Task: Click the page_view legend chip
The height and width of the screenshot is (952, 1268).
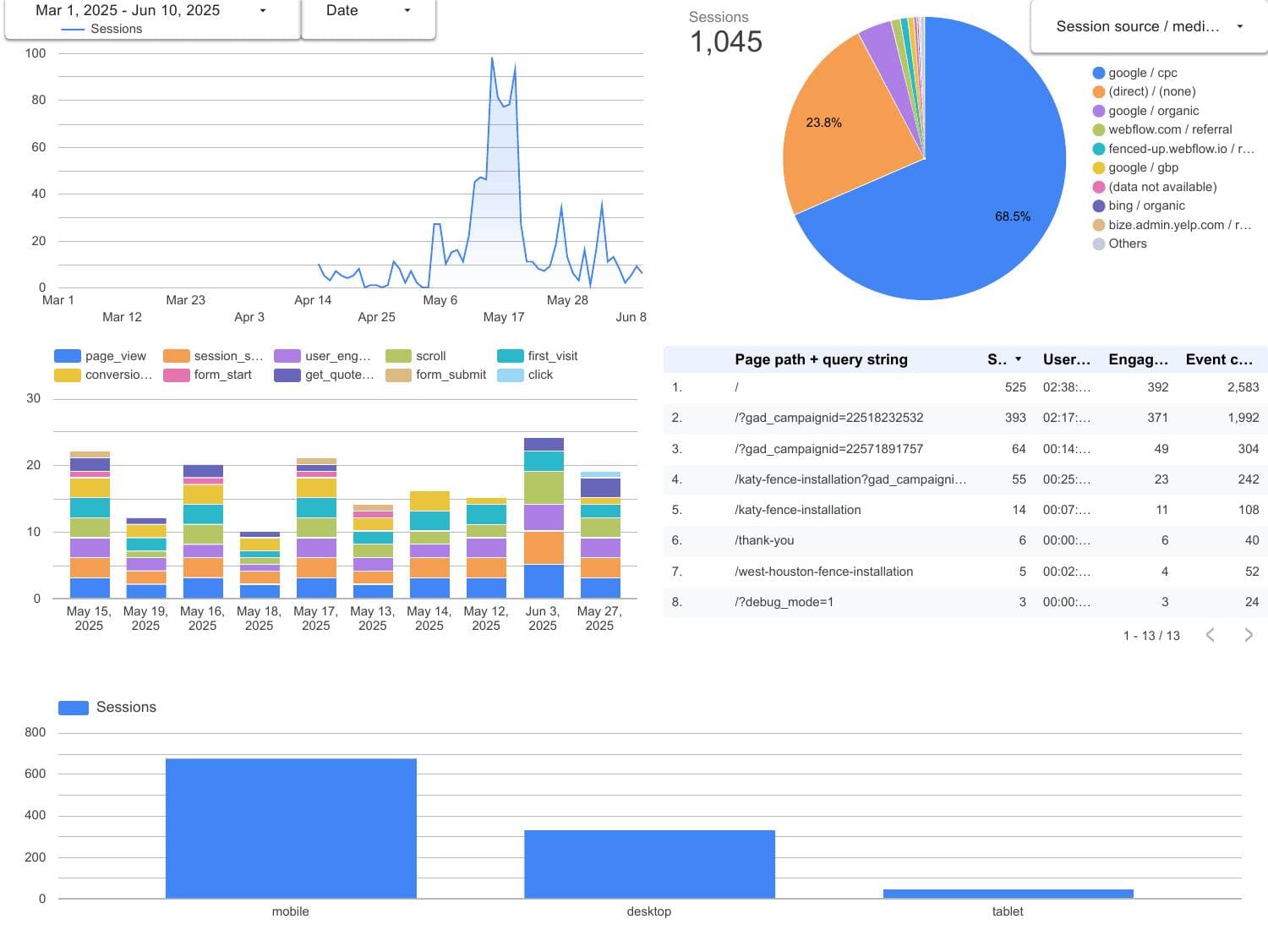Action: click(x=67, y=356)
